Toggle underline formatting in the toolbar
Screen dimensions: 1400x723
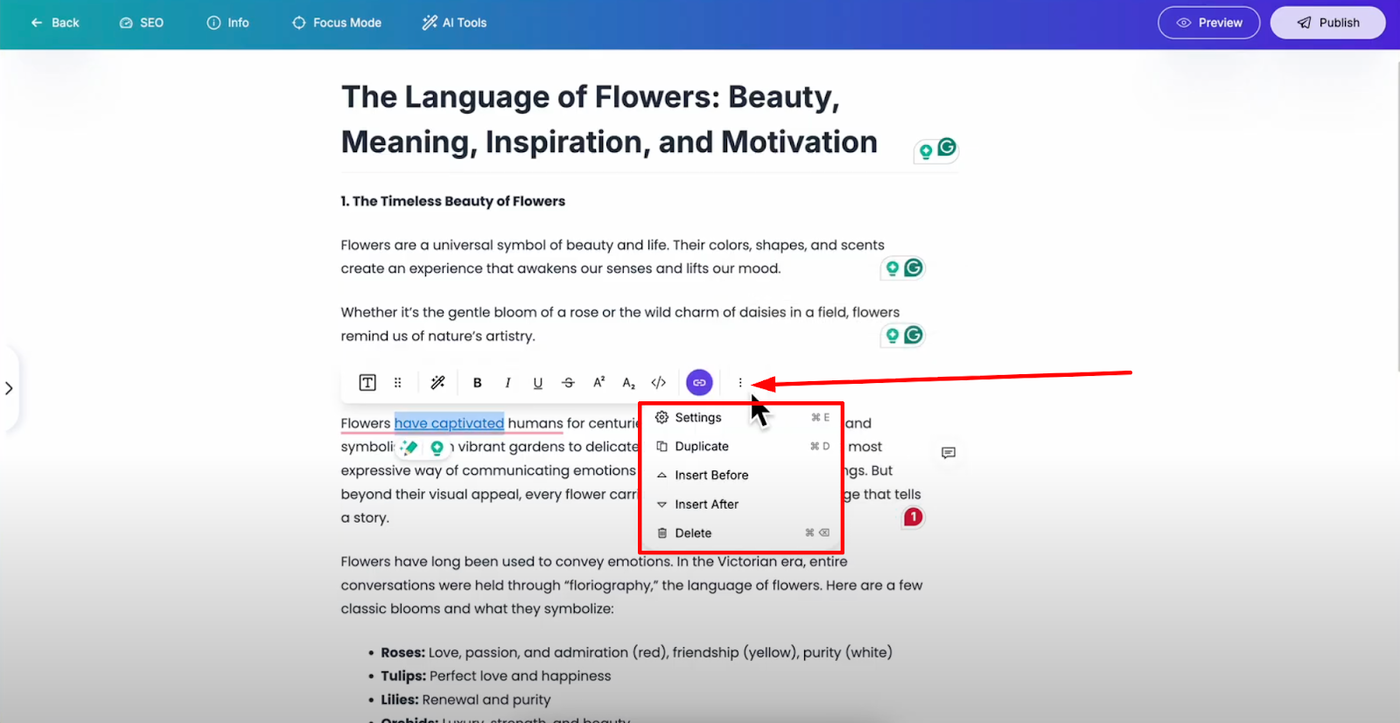click(x=538, y=383)
